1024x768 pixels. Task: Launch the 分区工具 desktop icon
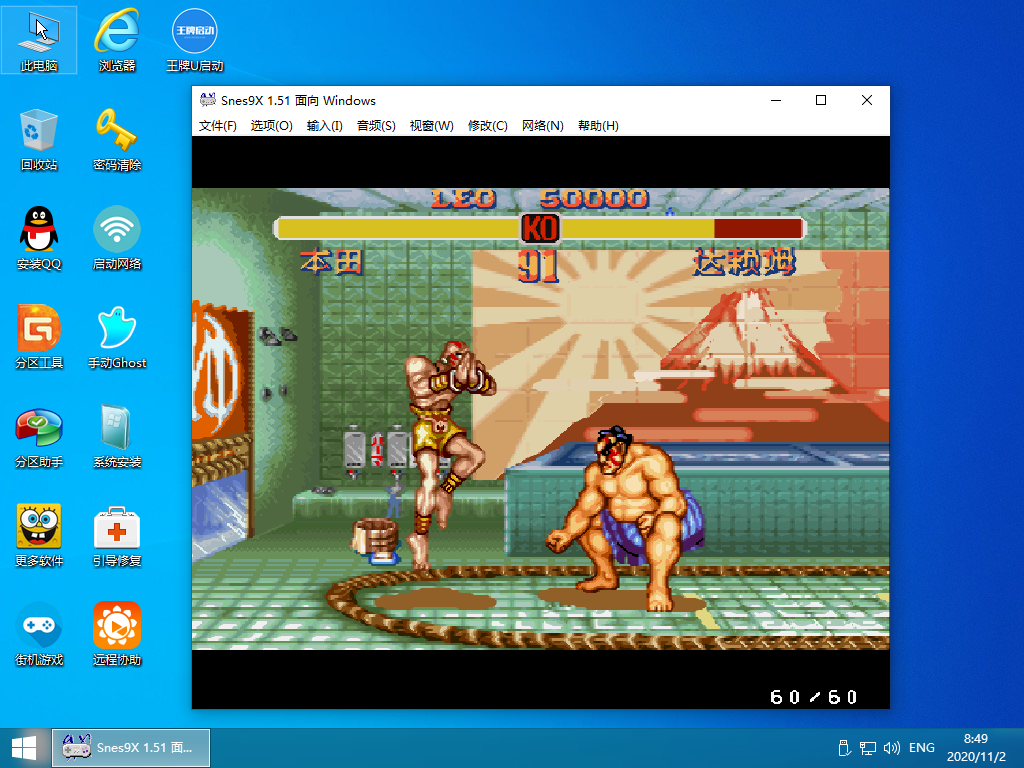(39, 337)
